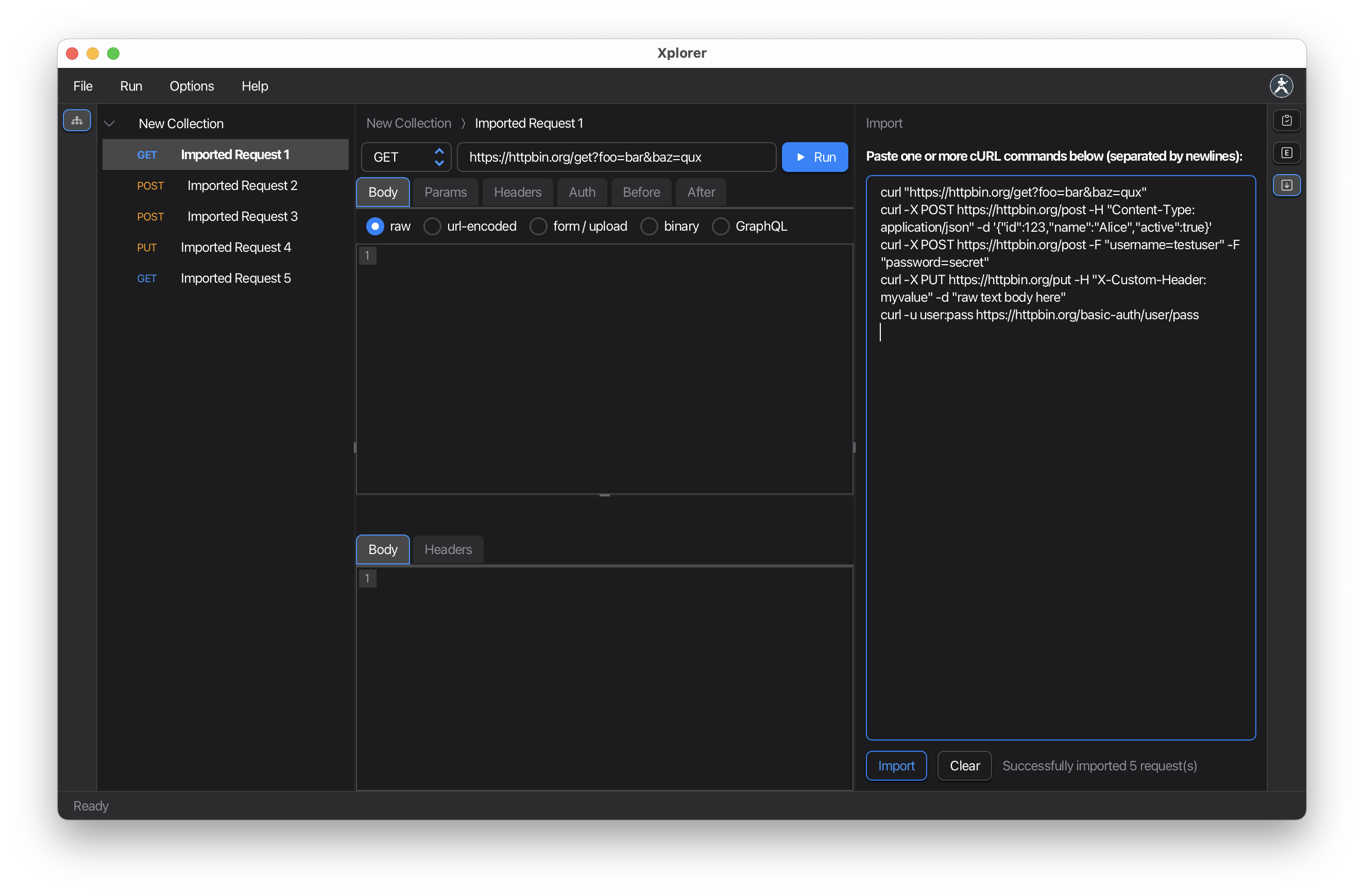Click the Import button to import requests
The height and width of the screenshot is (896, 1364).
click(896, 765)
